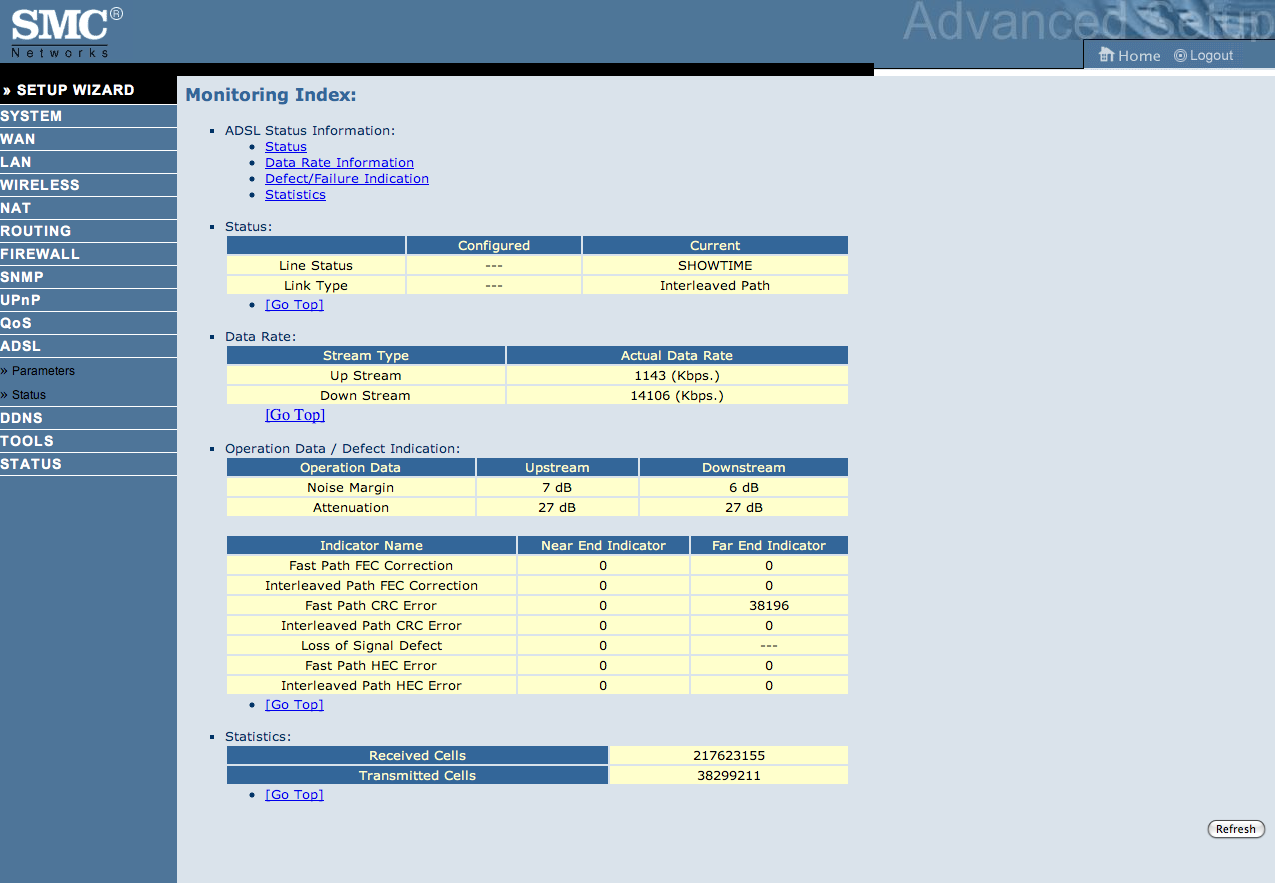Viewport: 1275px width, 883px height.
Task: Click Go Top under Data Rate table
Action: (295, 415)
